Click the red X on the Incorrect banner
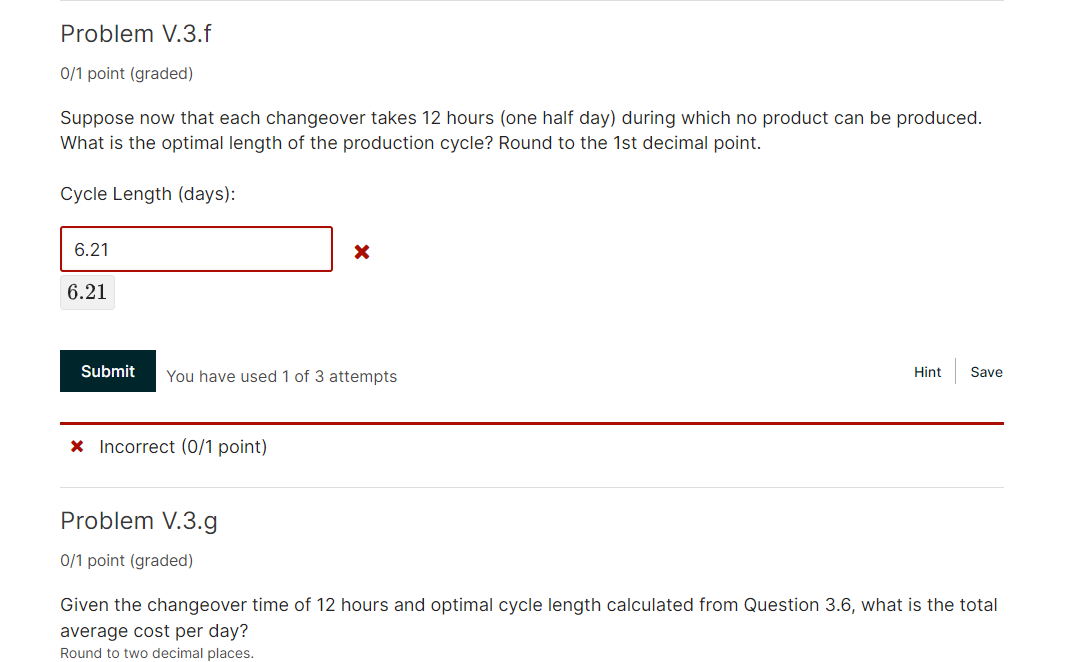The height and width of the screenshot is (662, 1083). pyautogui.click(x=77, y=446)
